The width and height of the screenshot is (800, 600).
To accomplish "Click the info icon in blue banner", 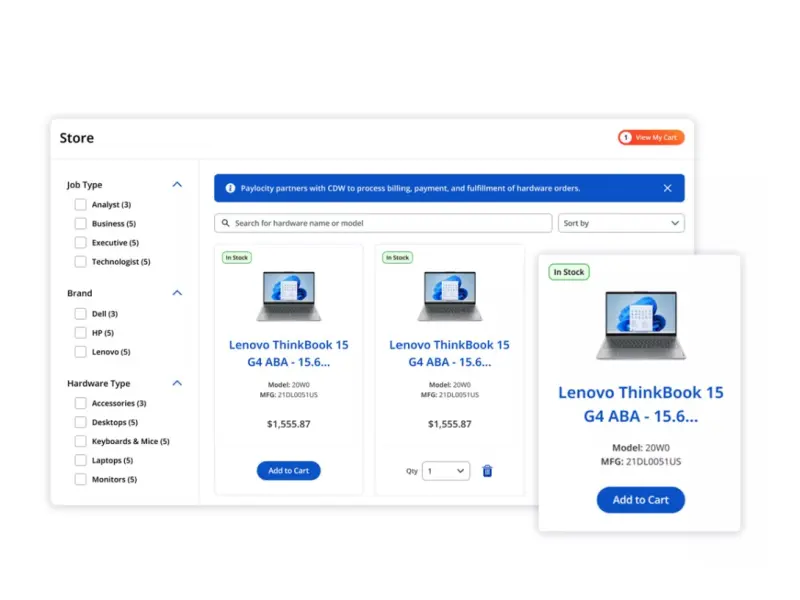I will pyautogui.click(x=230, y=188).
